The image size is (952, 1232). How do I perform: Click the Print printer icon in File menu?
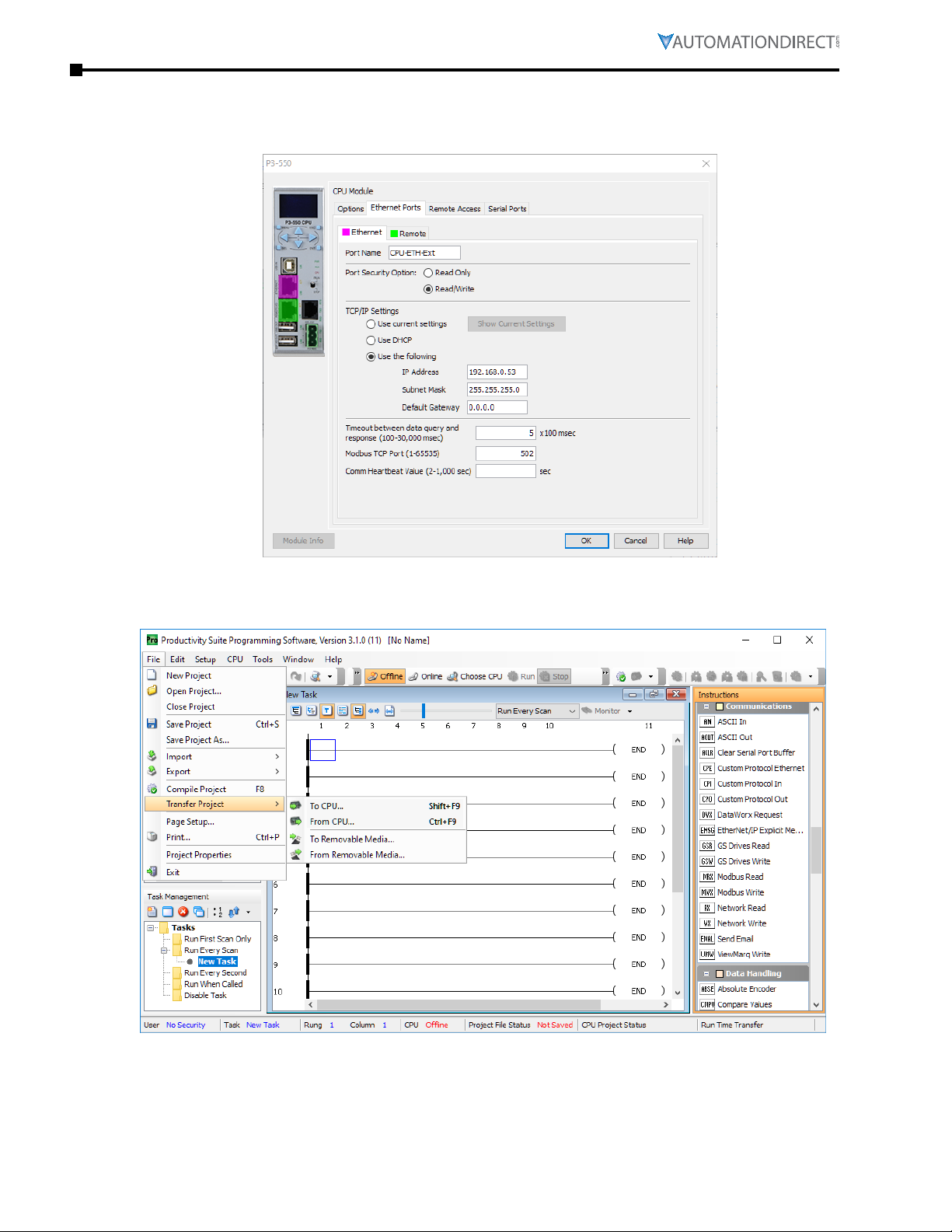[152, 837]
